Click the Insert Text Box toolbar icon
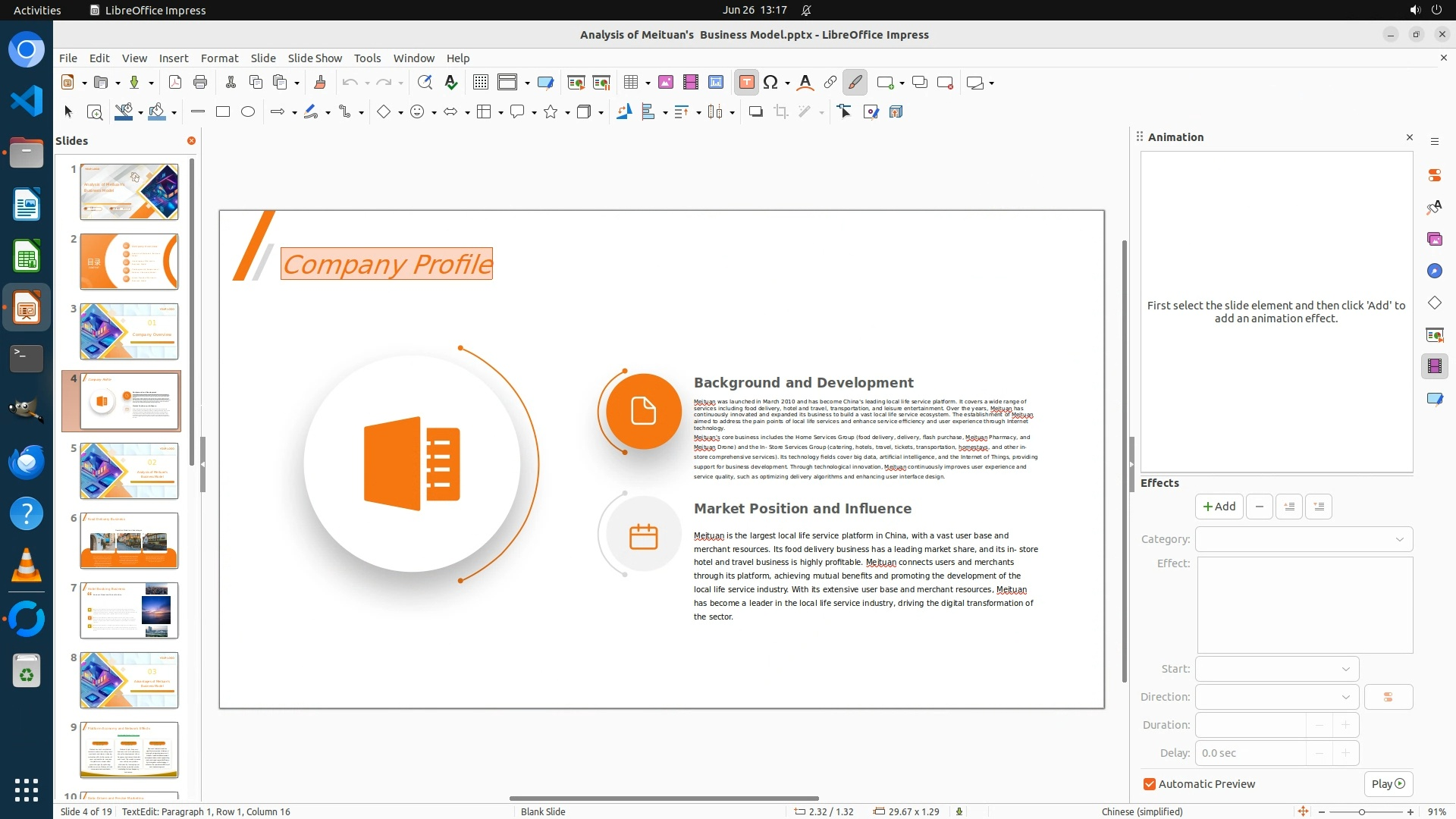 (746, 83)
